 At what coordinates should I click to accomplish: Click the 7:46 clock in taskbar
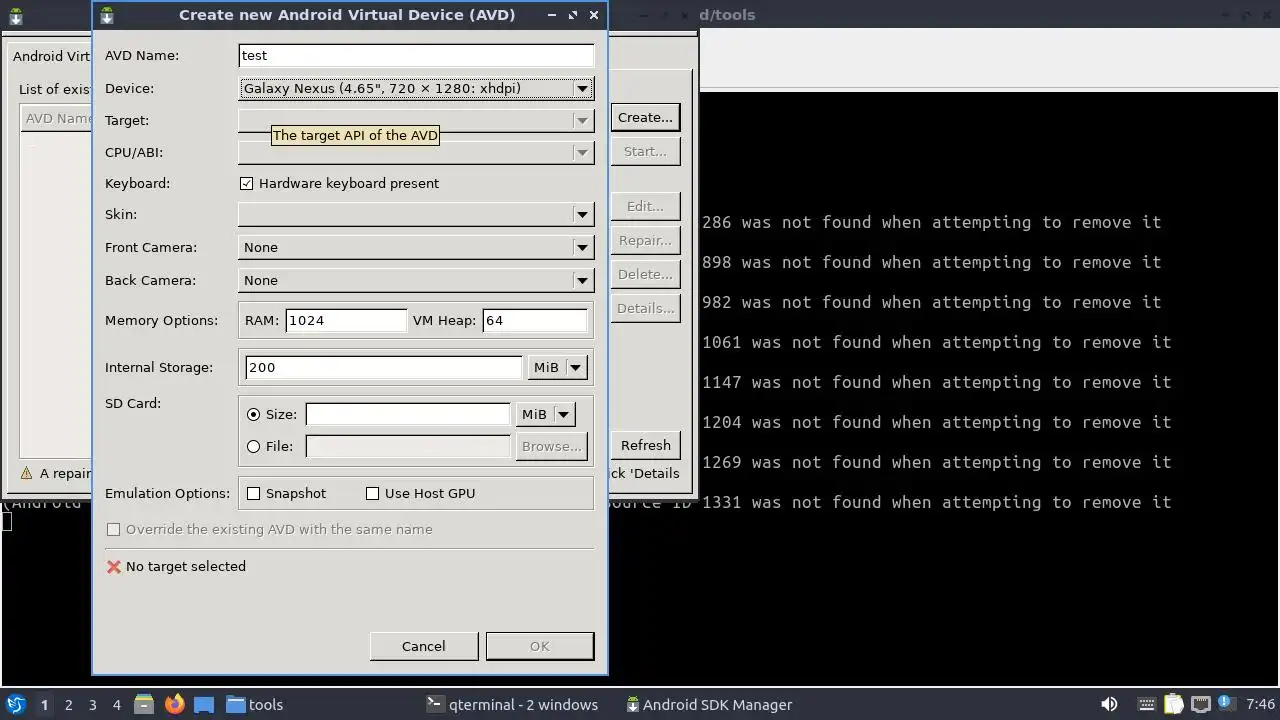point(1261,704)
